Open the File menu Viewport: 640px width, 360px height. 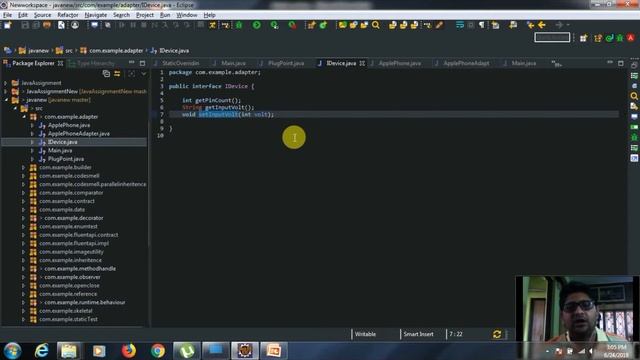(x=7, y=15)
